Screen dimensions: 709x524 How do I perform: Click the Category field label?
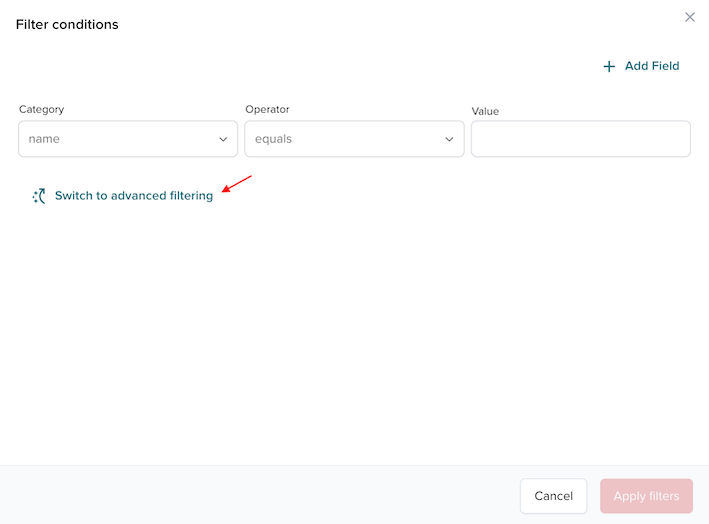tap(41, 109)
